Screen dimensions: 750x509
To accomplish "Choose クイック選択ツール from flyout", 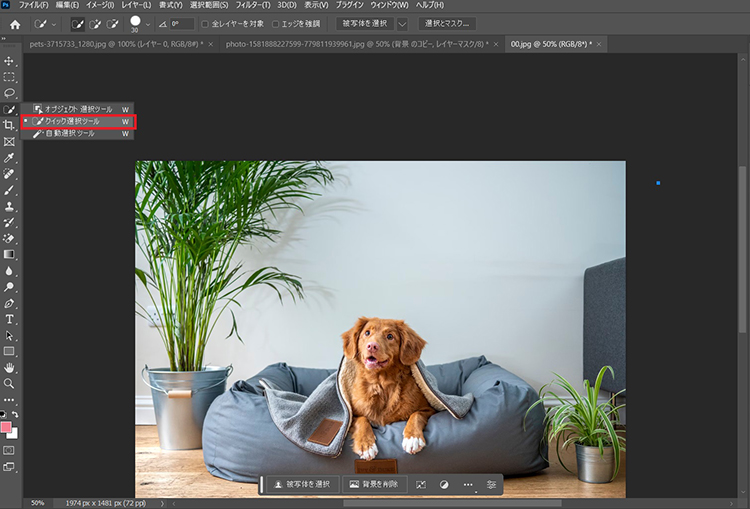I will 78,122.
